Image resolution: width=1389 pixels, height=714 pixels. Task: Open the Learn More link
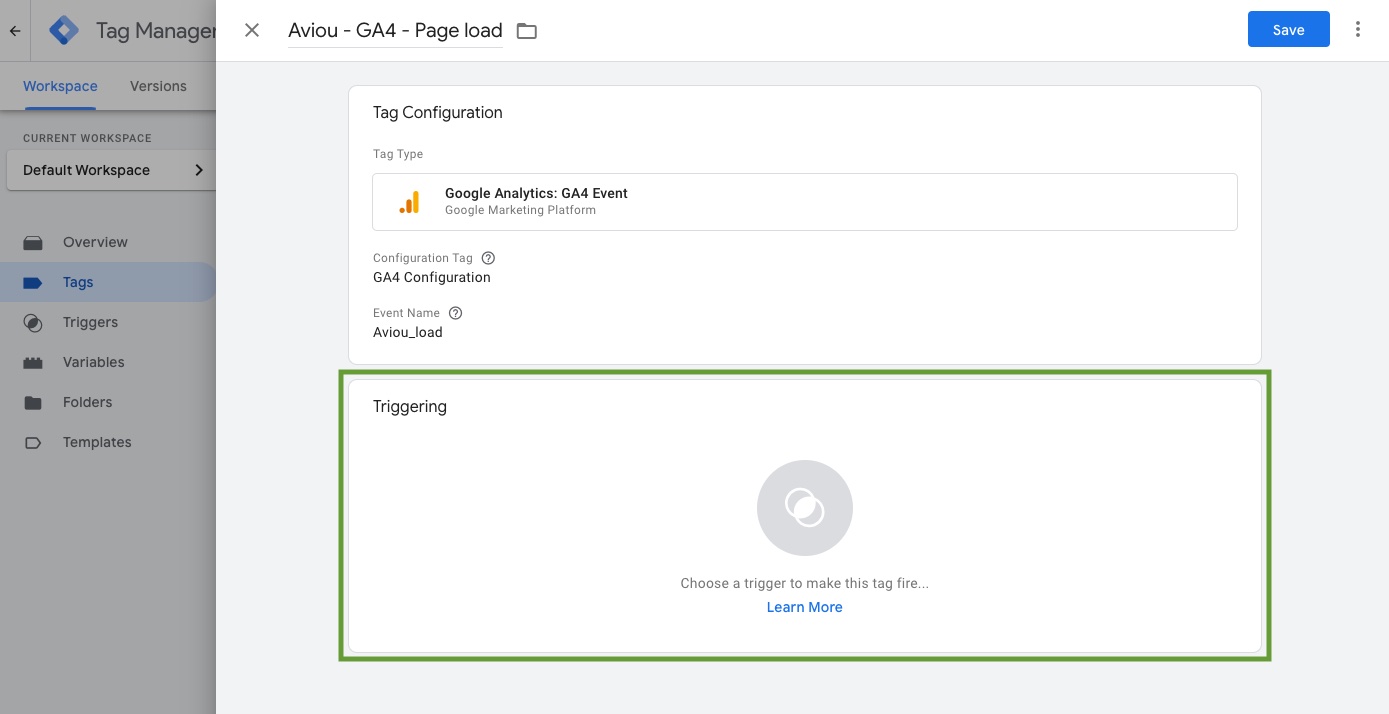[x=805, y=607]
